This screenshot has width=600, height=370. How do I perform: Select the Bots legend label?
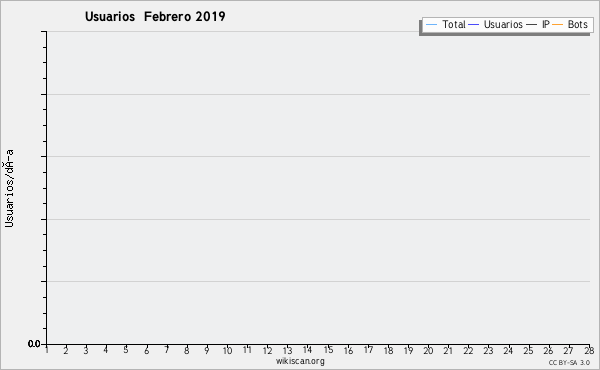pos(577,24)
